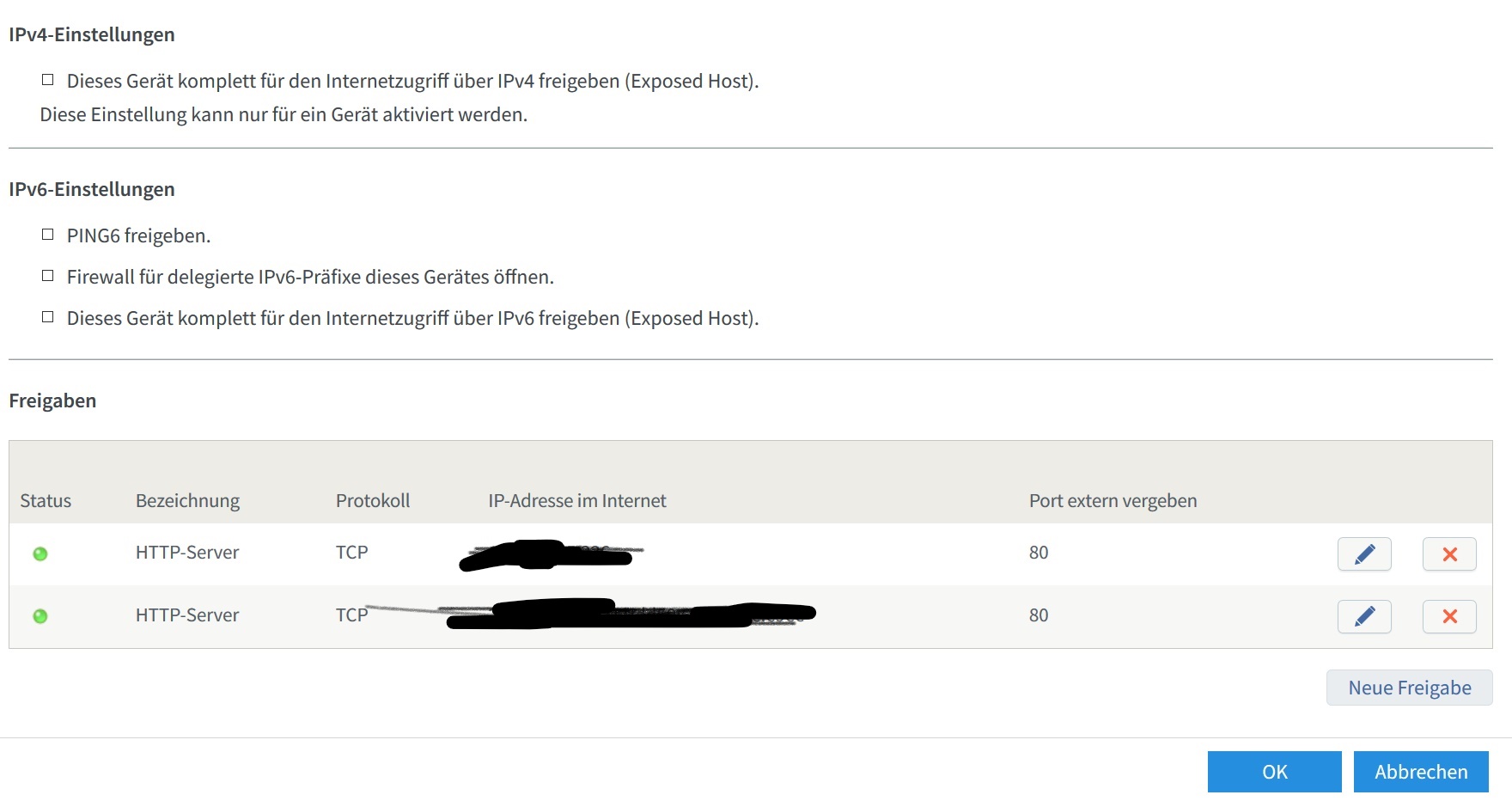Viewport: 1512px width, 801px height.
Task: Click the Protokoll column header
Action: pyautogui.click(x=373, y=501)
